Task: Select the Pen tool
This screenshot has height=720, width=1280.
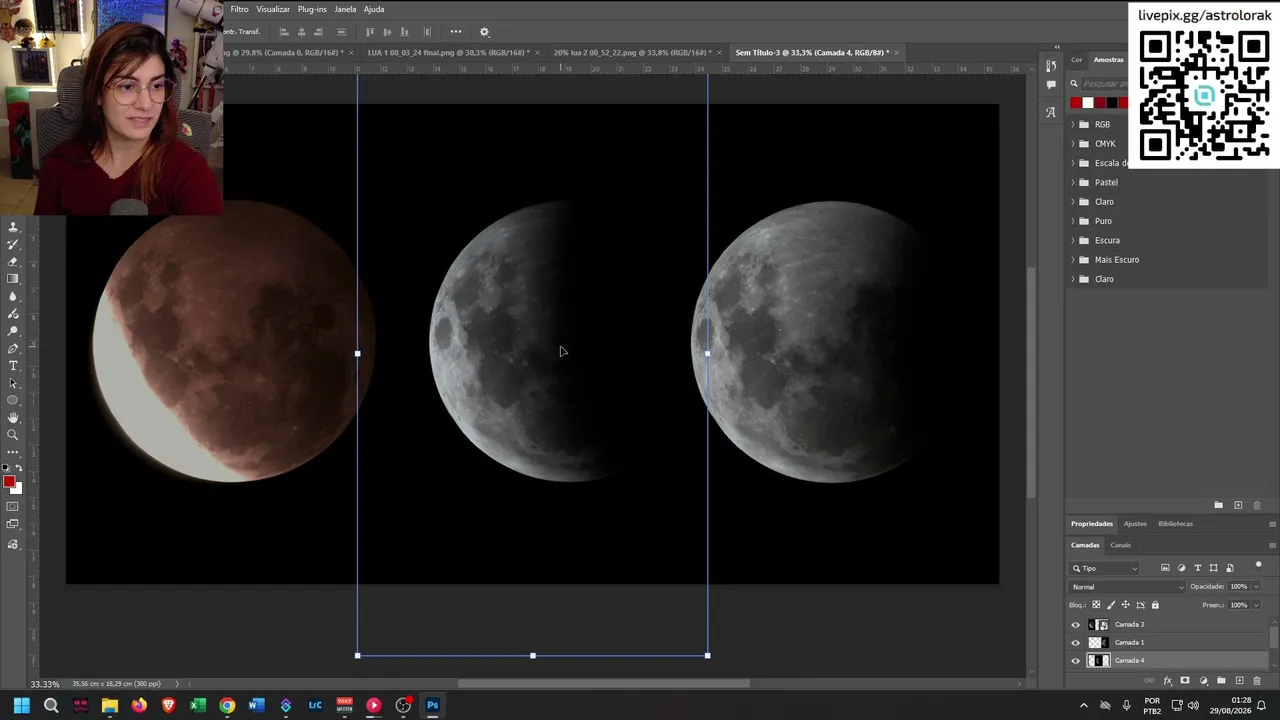Action: coord(13,349)
